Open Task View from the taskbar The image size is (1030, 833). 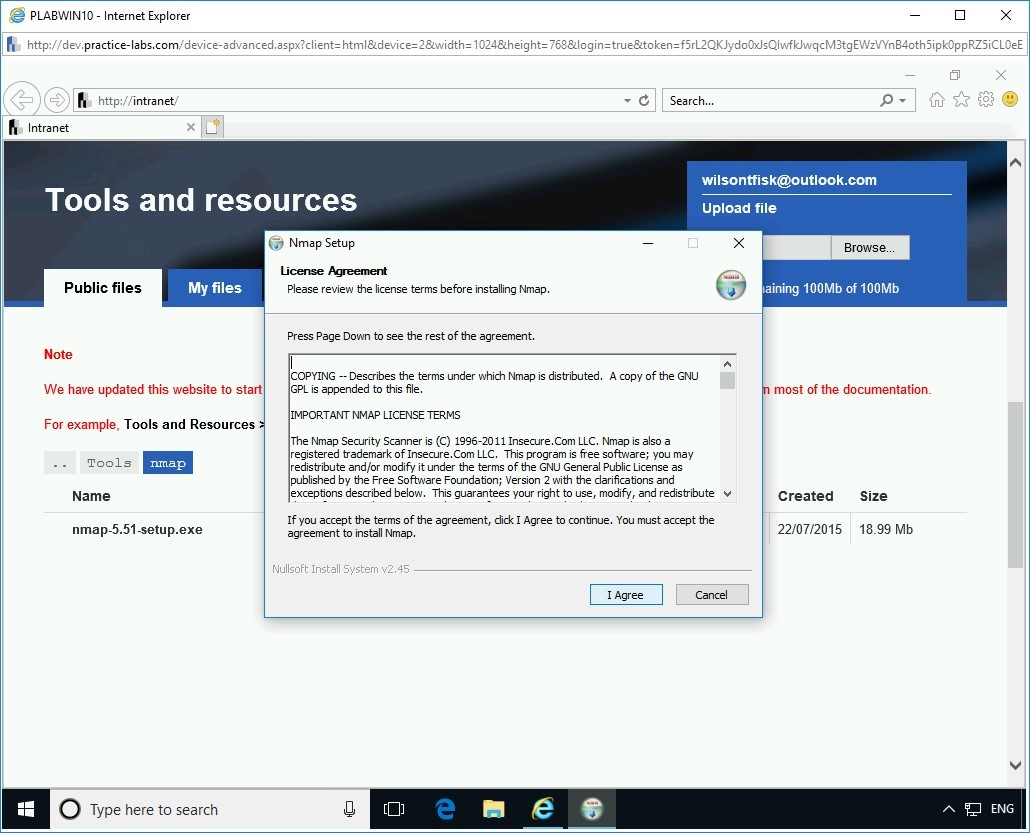tap(393, 809)
